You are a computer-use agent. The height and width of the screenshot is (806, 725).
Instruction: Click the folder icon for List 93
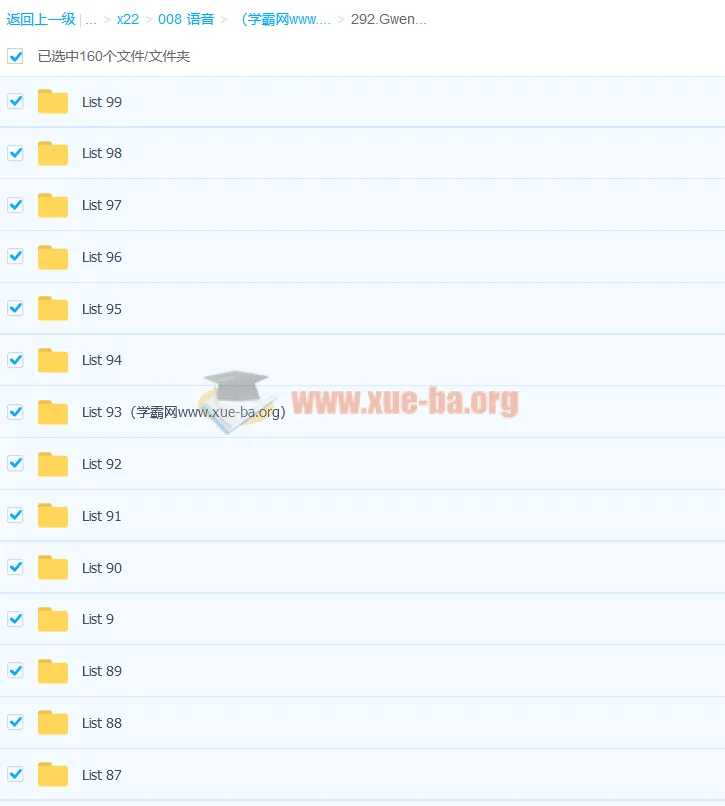tap(53, 412)
